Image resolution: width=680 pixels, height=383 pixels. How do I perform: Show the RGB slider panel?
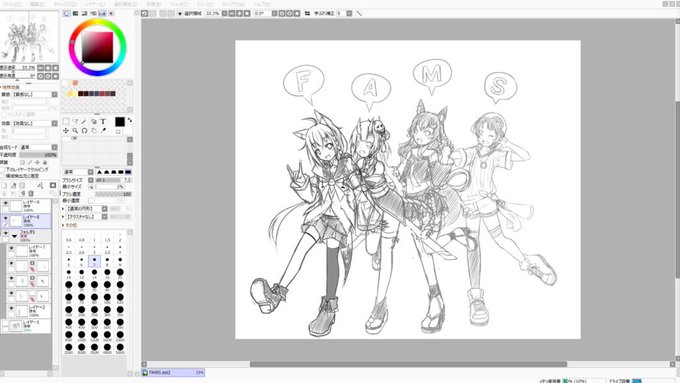point(75,13)
